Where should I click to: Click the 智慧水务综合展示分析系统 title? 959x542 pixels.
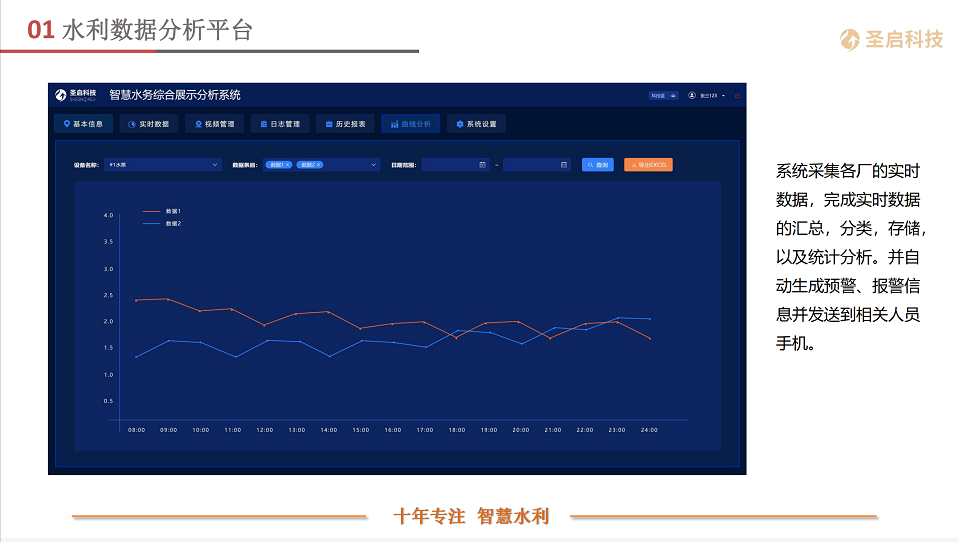tap(175, 95)
